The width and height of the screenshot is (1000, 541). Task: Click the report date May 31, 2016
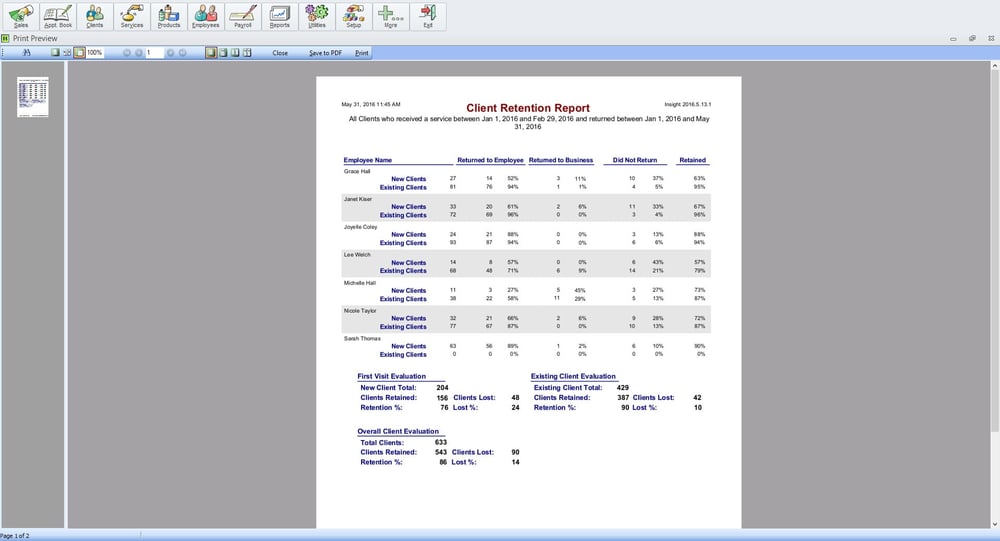pos(371,104)
